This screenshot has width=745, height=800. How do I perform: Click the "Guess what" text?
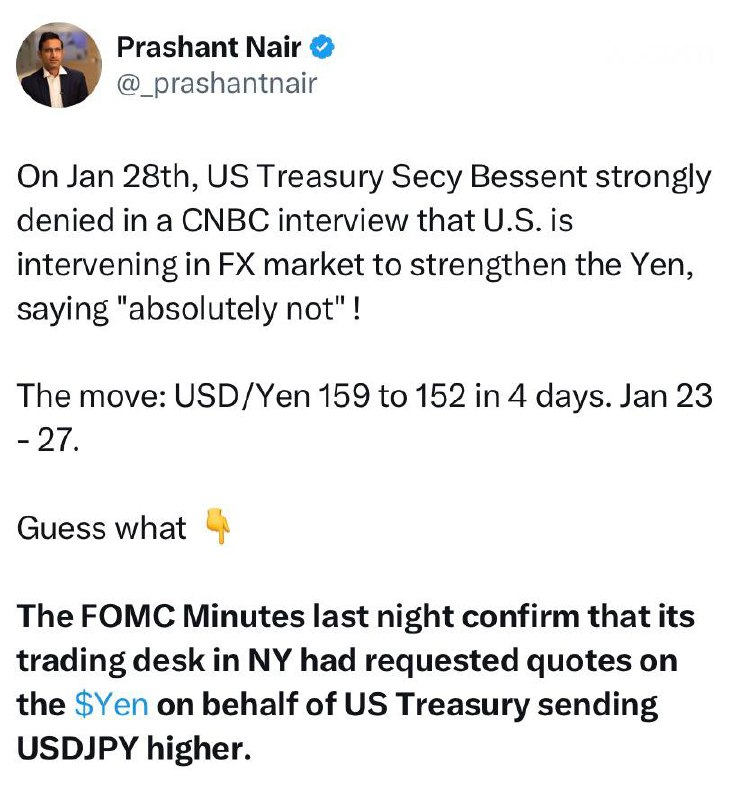click(x=101, y=527)
